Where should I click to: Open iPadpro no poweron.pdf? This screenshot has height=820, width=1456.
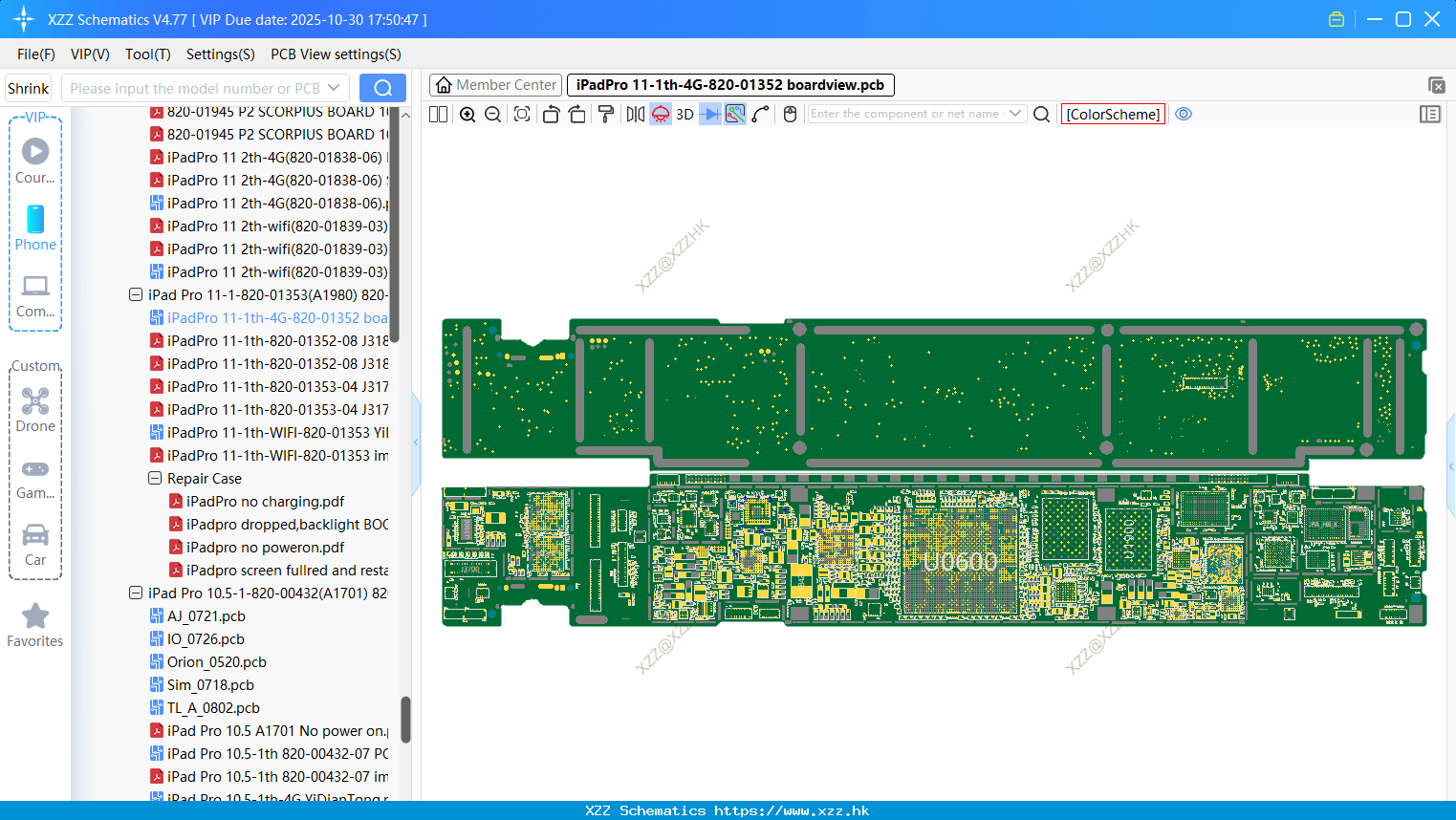point(256,548)
